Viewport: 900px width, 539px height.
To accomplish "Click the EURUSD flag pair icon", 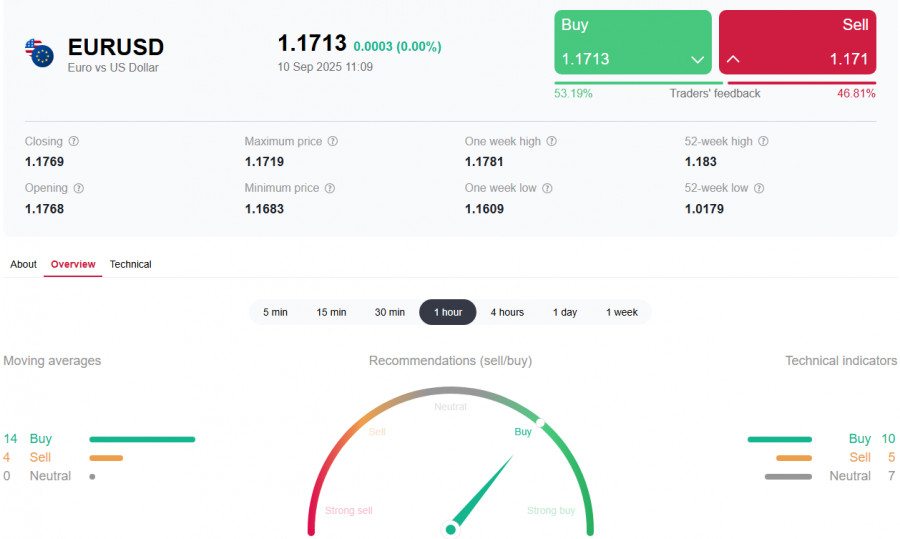I will (x=39, y=53).
